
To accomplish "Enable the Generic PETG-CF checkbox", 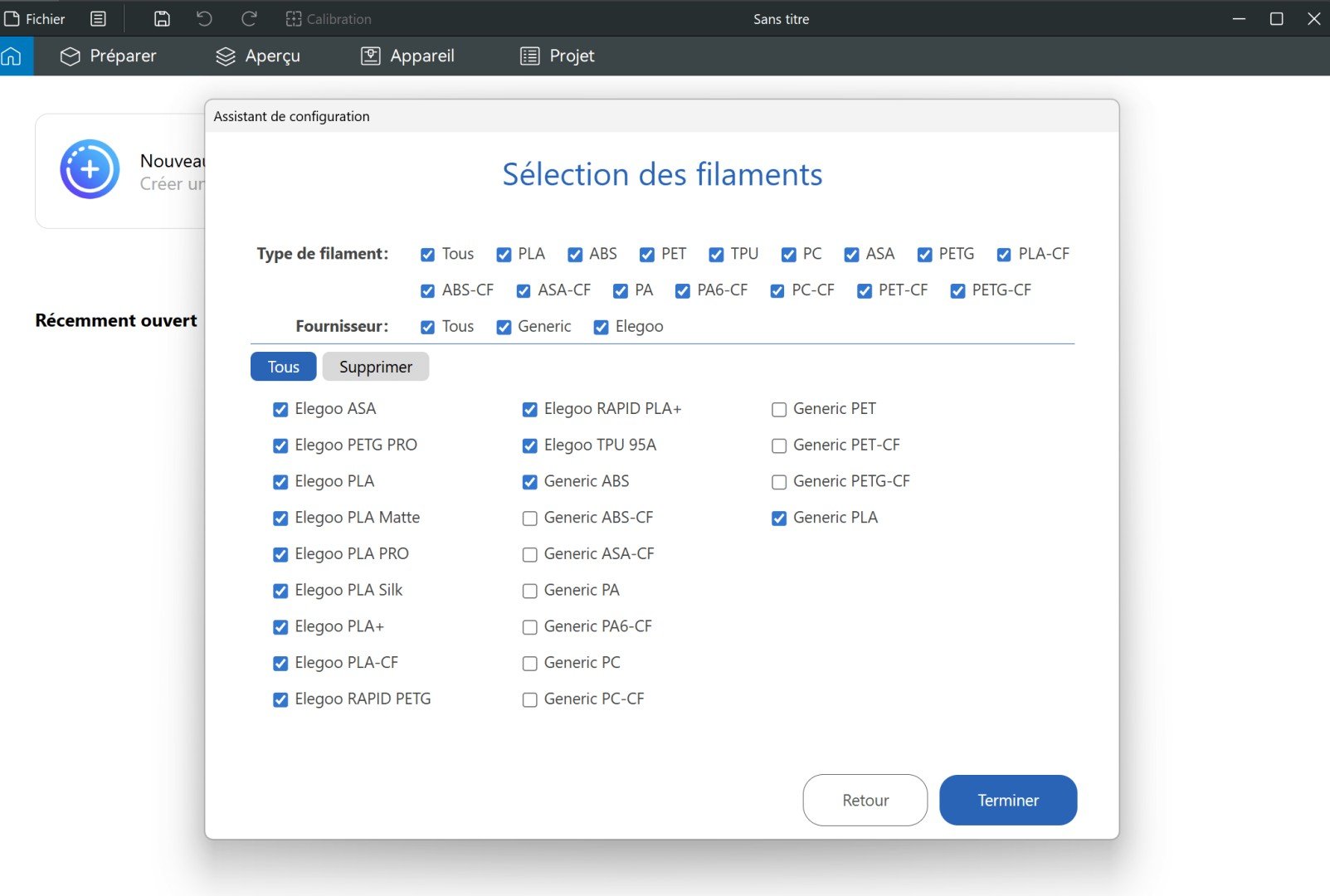I will [779, 482].
